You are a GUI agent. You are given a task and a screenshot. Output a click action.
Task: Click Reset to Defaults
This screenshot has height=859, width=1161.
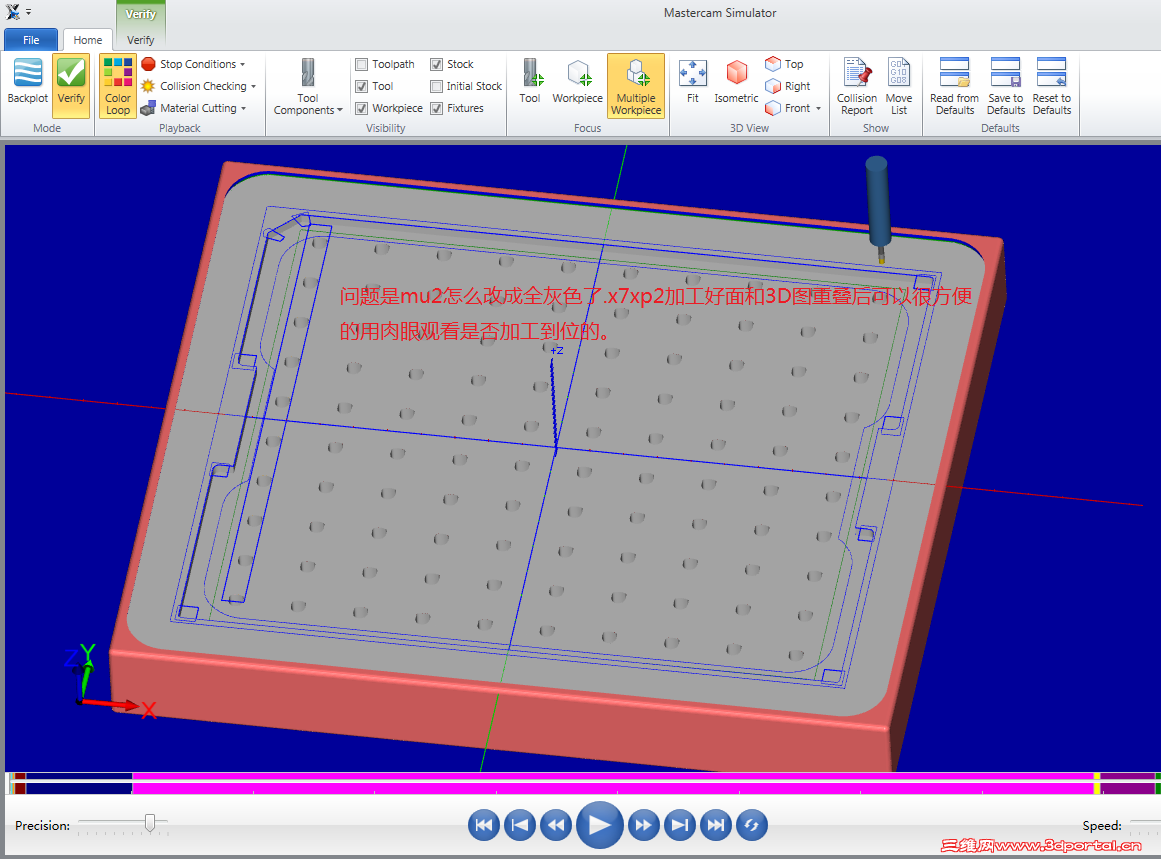point(1051,86)
